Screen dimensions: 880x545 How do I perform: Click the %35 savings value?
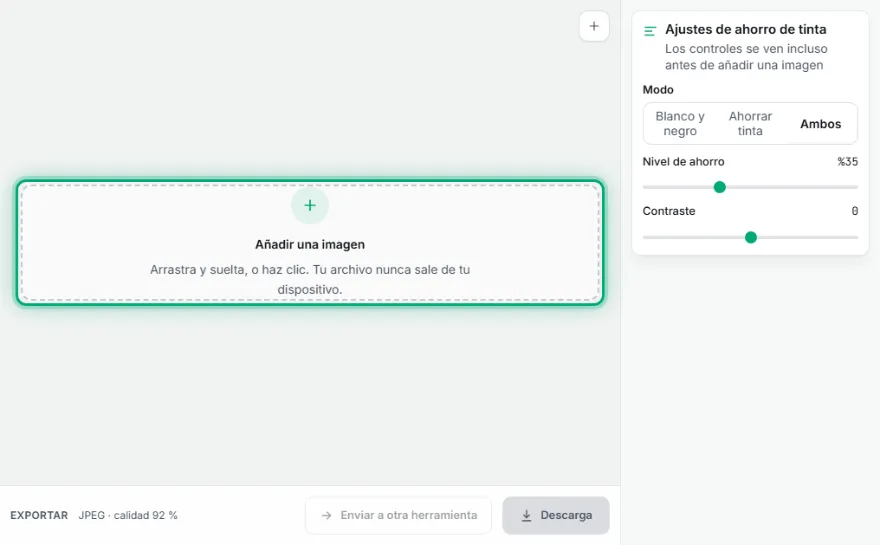[847, 162]
